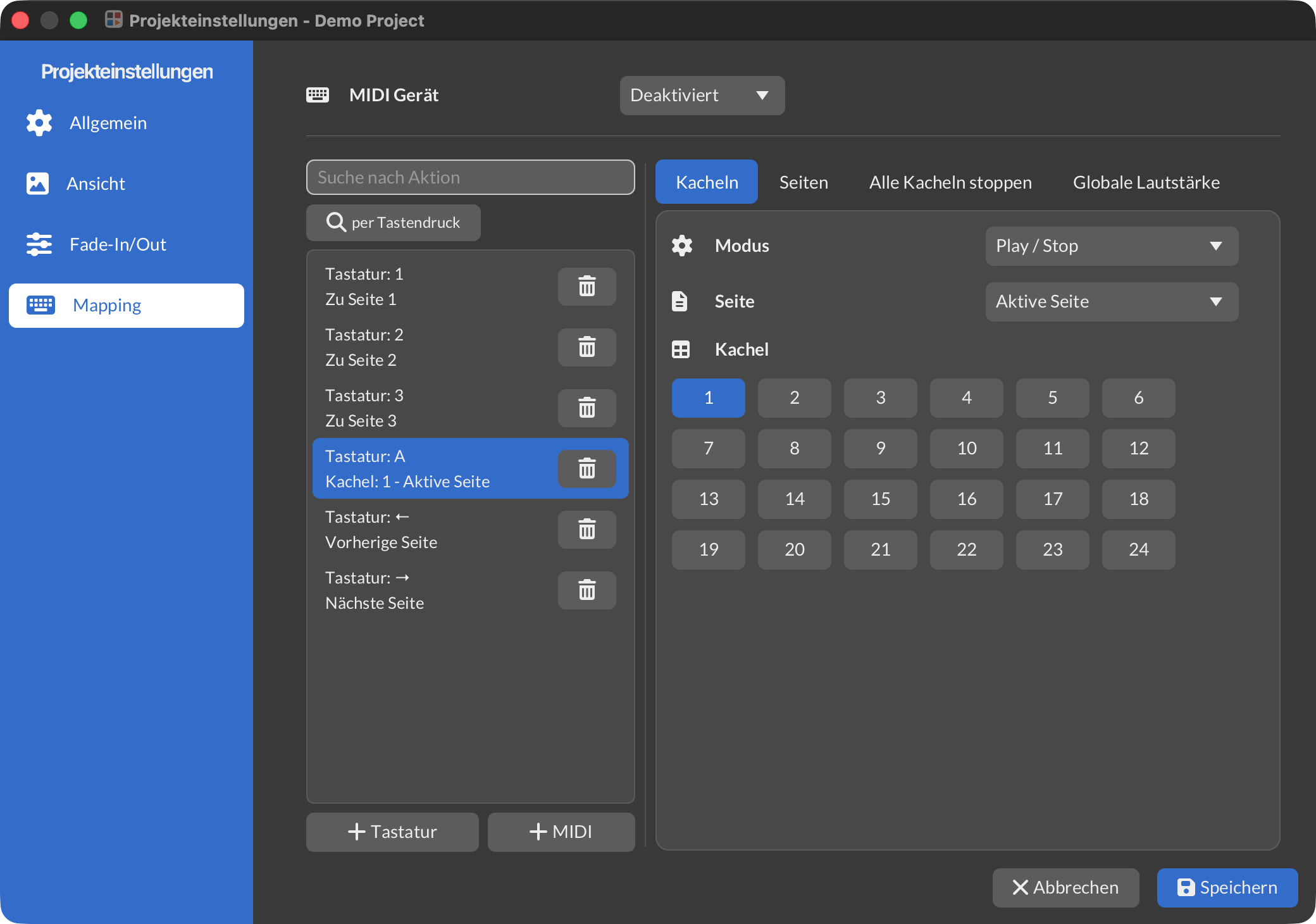
Task: Open the MIDI Gerät dropdown
Action: coord(702,96)
